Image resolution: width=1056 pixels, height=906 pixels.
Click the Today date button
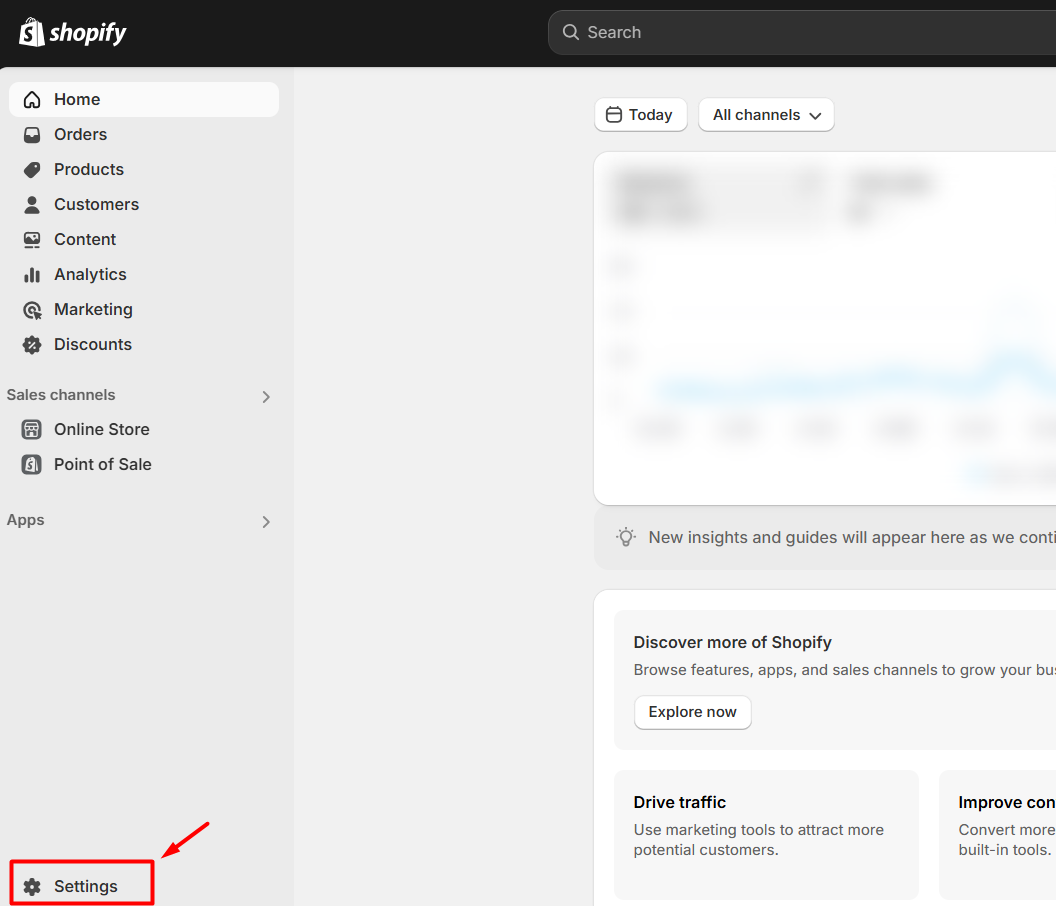pos(640,115)
